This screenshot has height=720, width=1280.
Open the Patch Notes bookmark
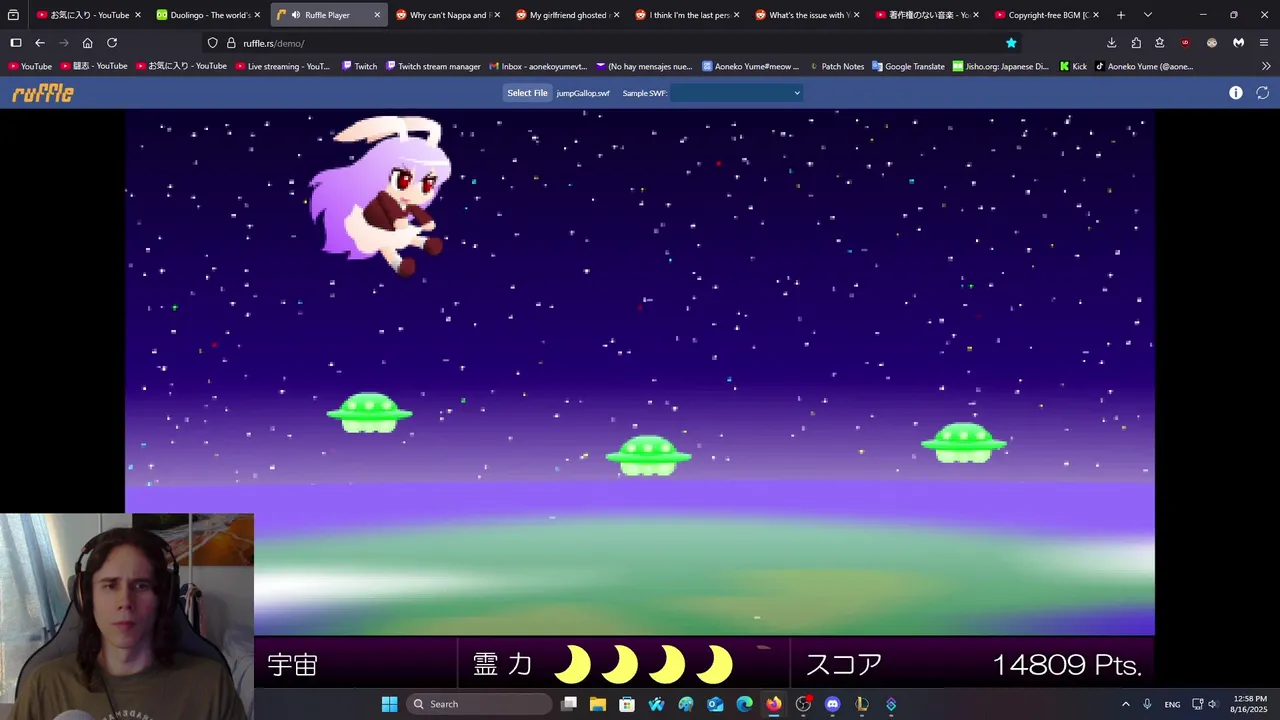point(836,66)
